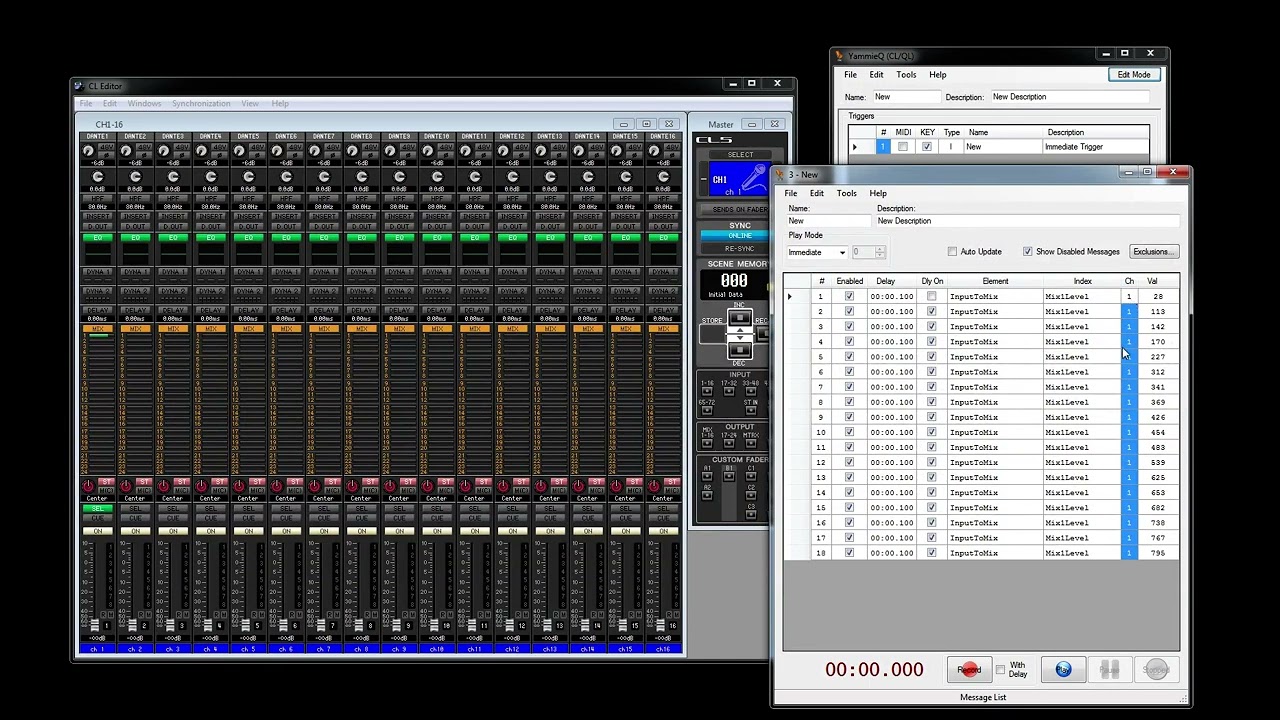The image size is (1280, 720).
Task: Uncheck Show Disabled Messages
Action: tap(1027, 252)
